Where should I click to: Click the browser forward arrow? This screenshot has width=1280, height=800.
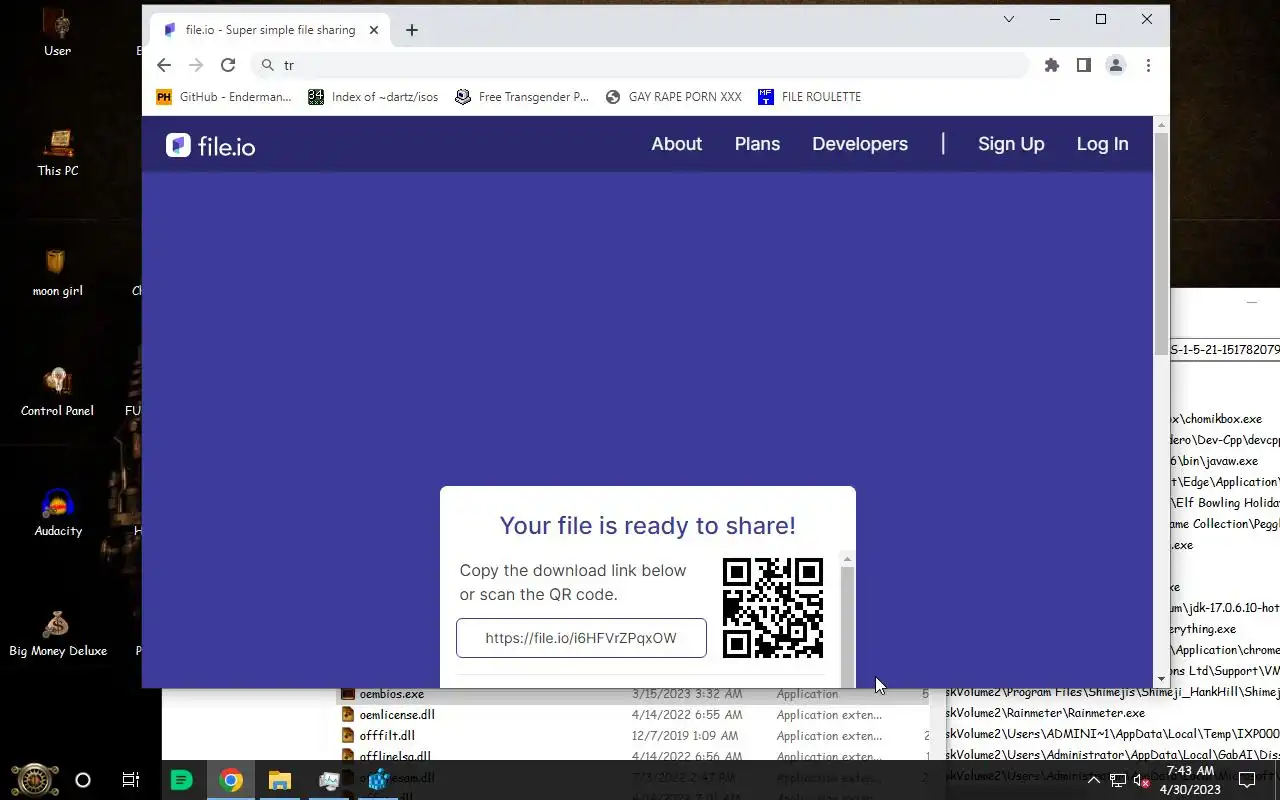(x=196, y=65)
